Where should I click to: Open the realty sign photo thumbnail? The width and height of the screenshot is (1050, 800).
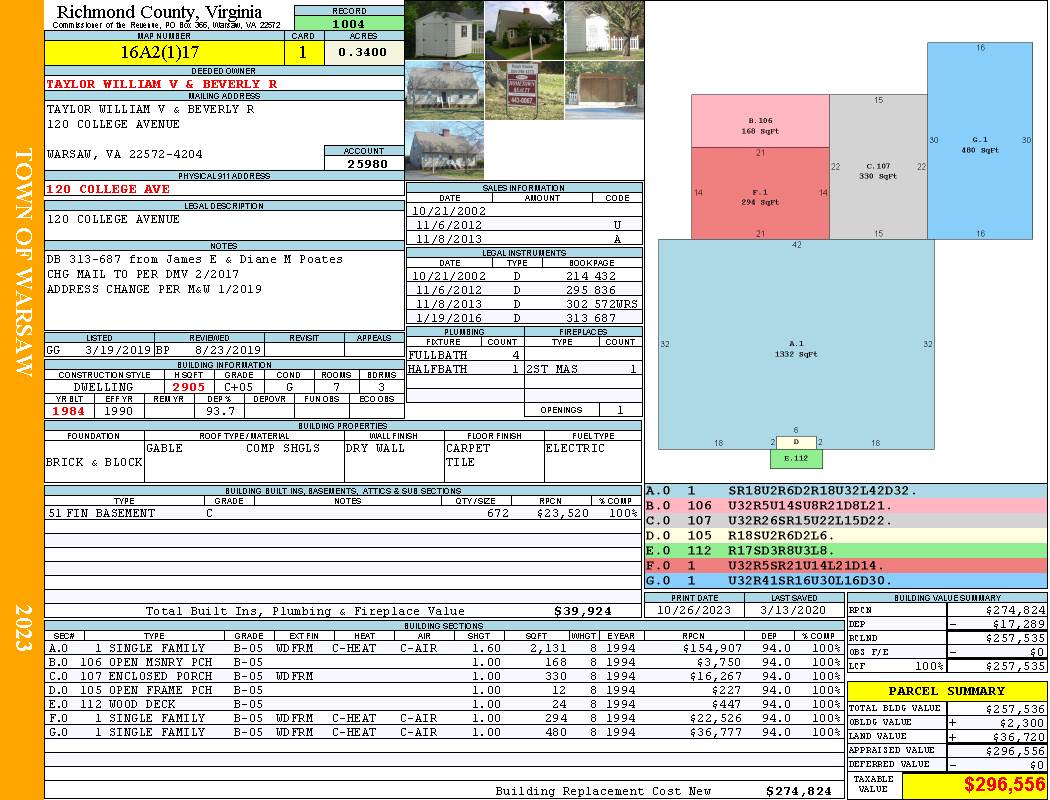[524, 90]
